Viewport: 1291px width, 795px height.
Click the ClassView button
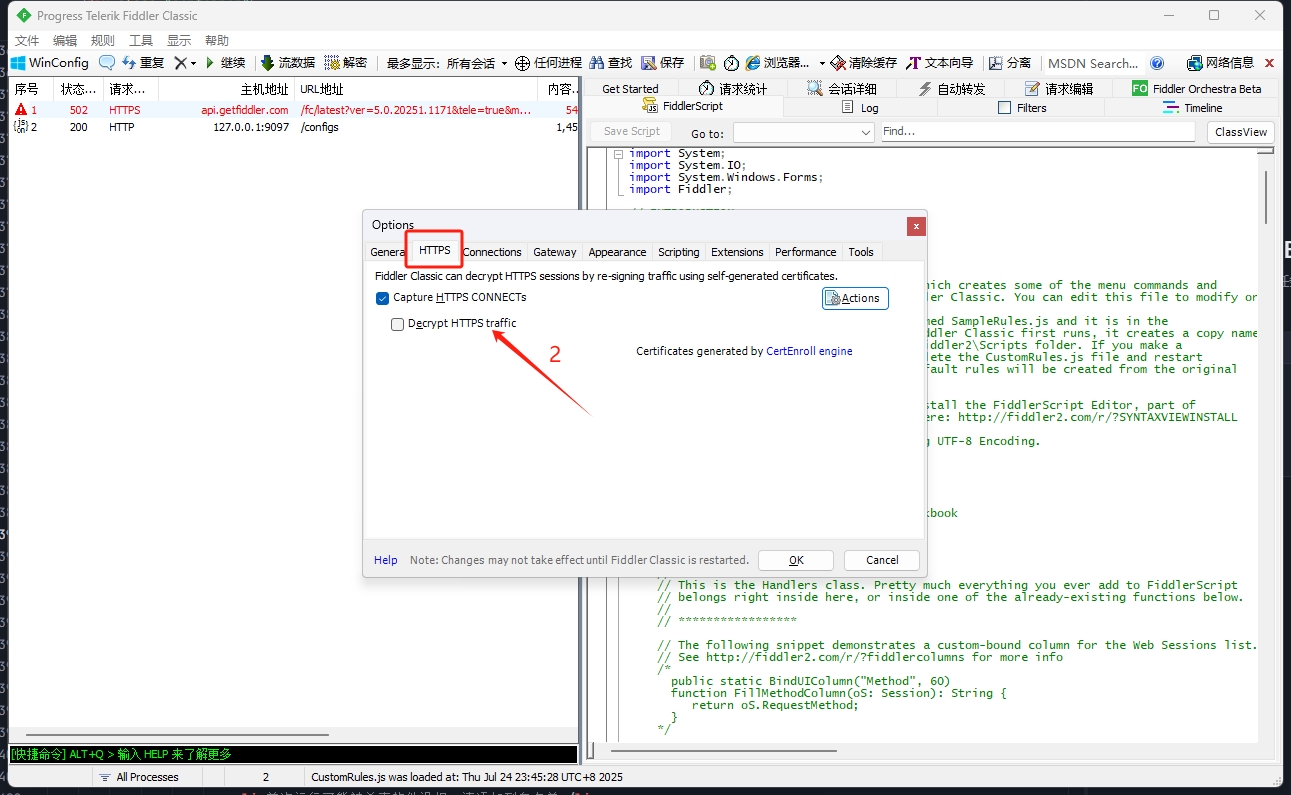tap(1241, 132)
